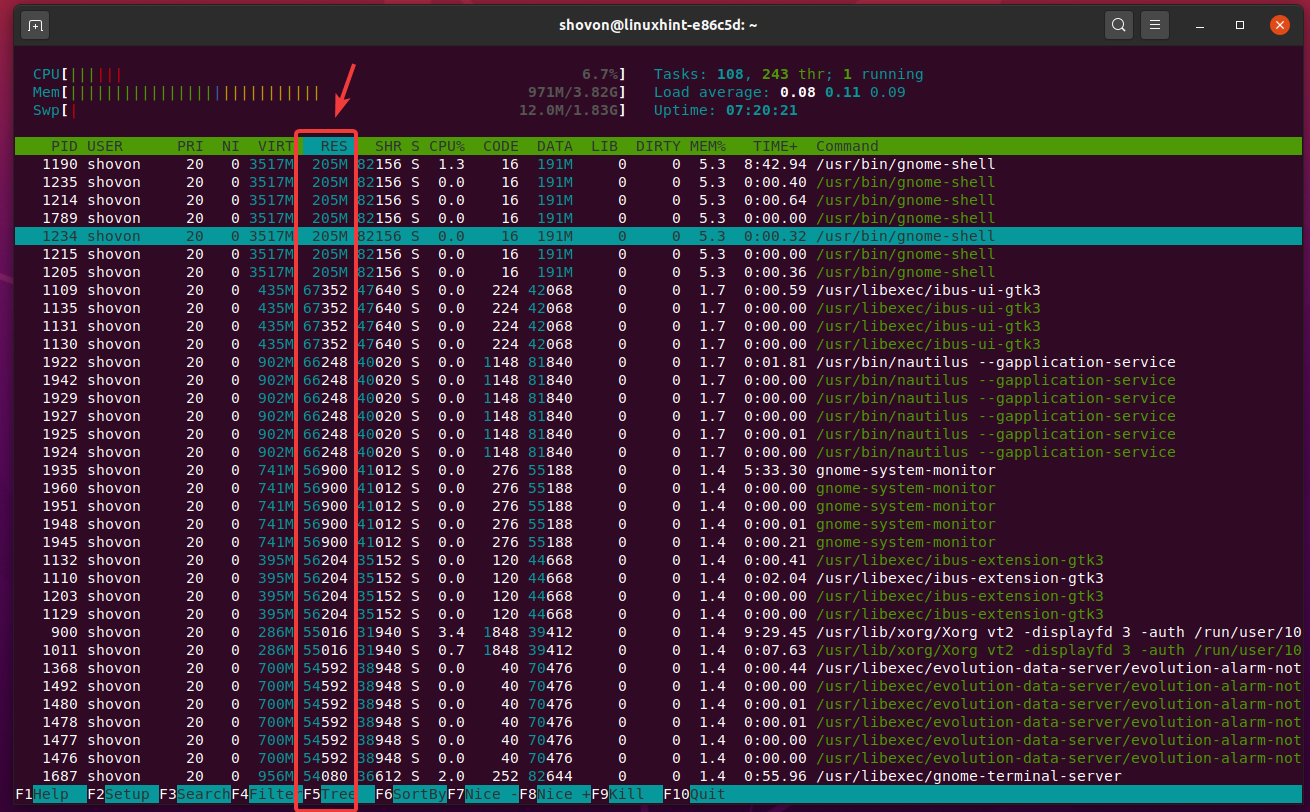
Task: Click F8 Nice + to raise niceness
Action: coord(555,794)
